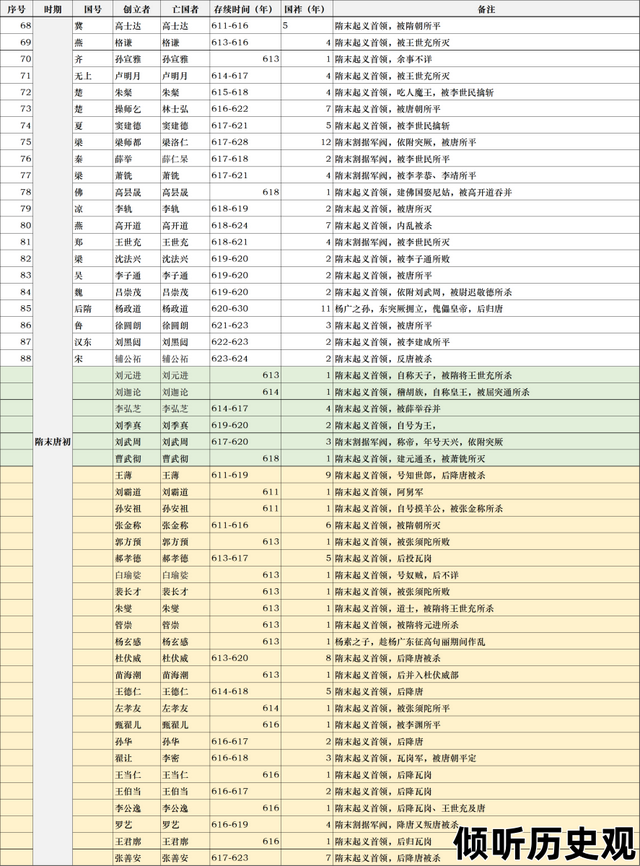
Task: Select founder cell 薛举
Action: click(136, 159)
